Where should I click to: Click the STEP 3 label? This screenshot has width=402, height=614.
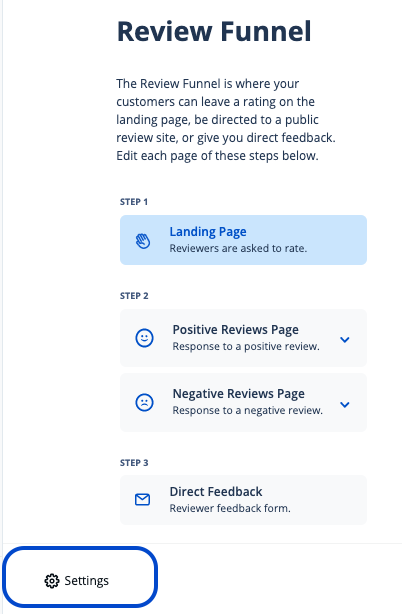(134, 463)
